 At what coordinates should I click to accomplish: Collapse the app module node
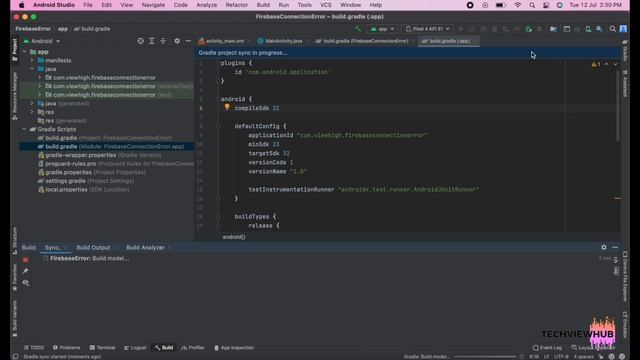click(x=24, y=52)
